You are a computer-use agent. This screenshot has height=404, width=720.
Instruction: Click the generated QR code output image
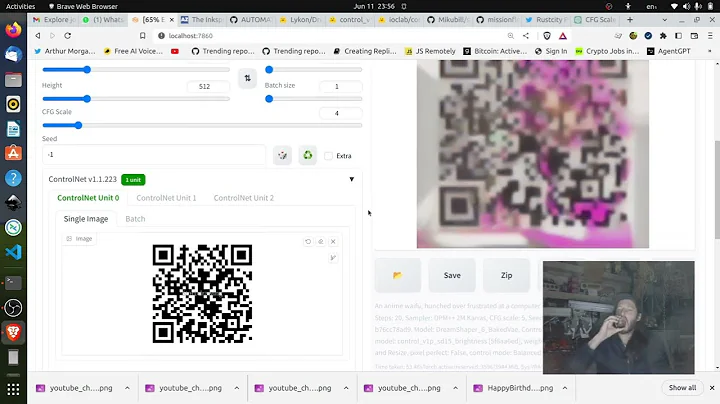[x=533, y=154]
